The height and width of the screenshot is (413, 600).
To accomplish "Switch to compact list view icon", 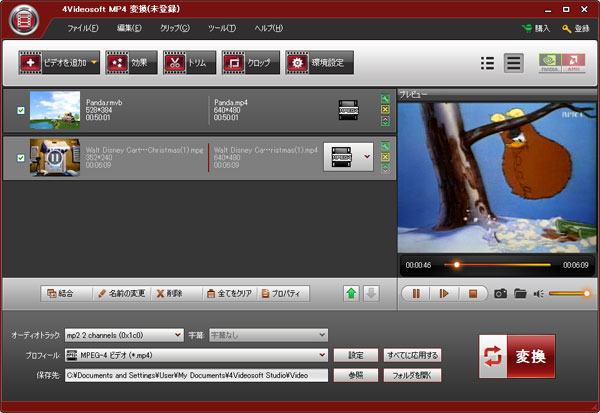I will pos(487,63).
